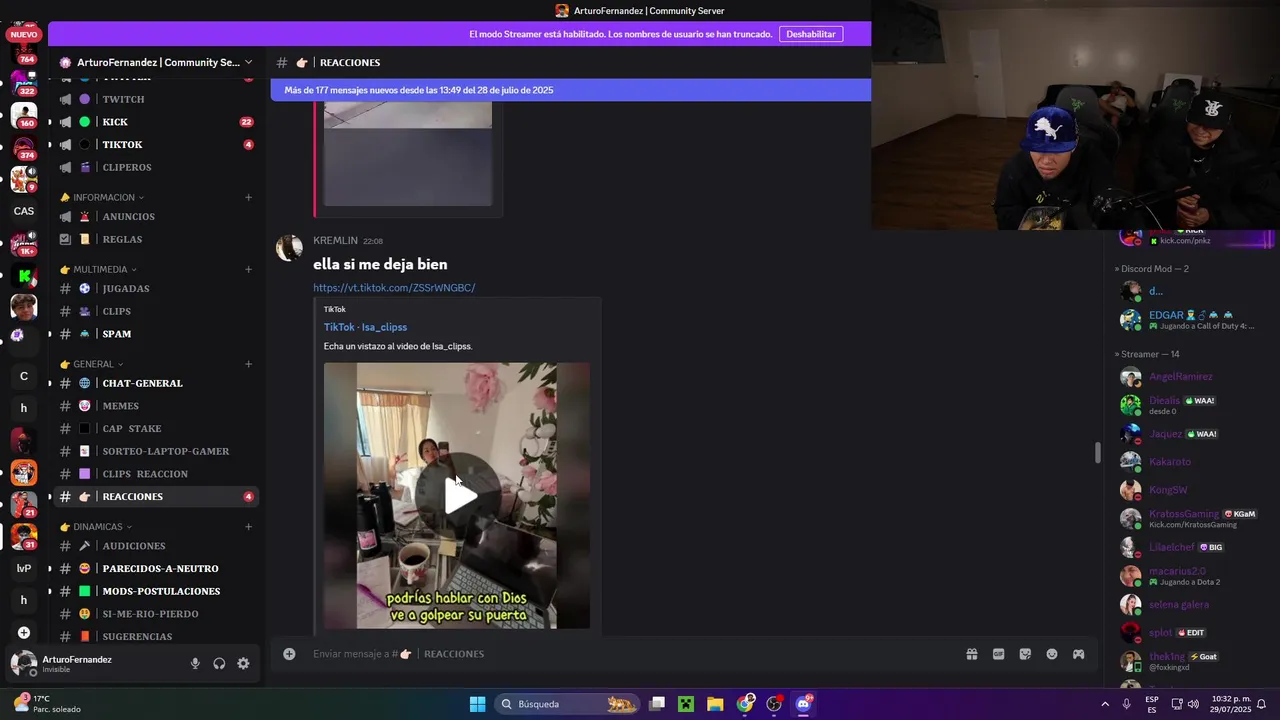This screenshot has height=720, width=1280.
Task: Add channel to GENERAL category
Action: coord(248,364)
